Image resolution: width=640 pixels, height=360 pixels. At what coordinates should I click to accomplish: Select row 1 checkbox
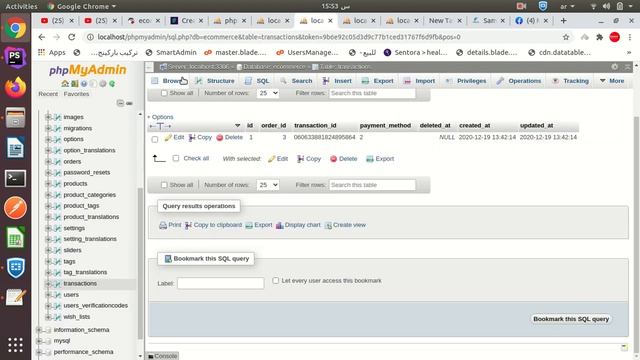coord(155,140)
